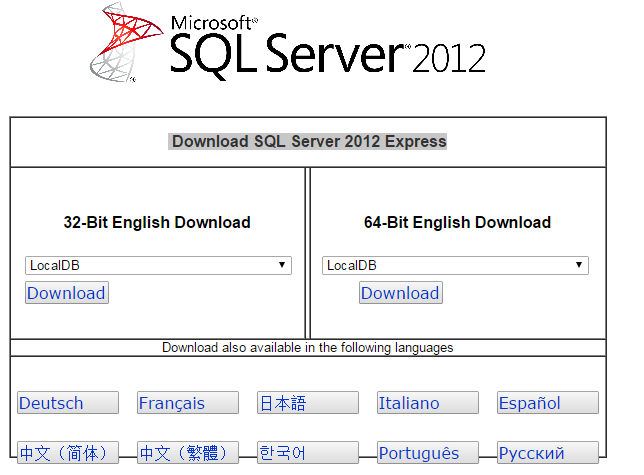644x475 pixels.
Task: Pick the 中文（简体）language button
Action: 68,453
